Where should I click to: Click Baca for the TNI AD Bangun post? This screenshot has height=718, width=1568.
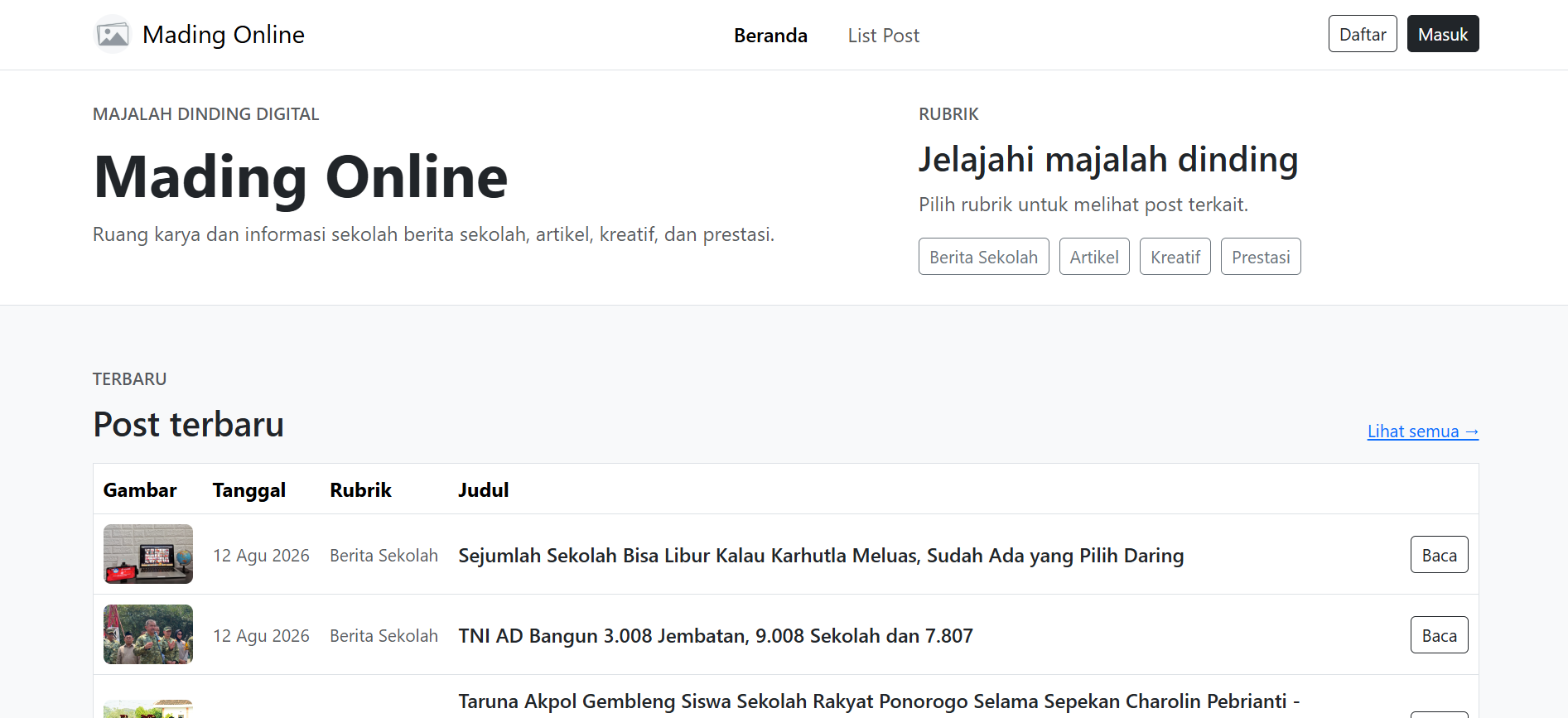(x=1439, y=635)
